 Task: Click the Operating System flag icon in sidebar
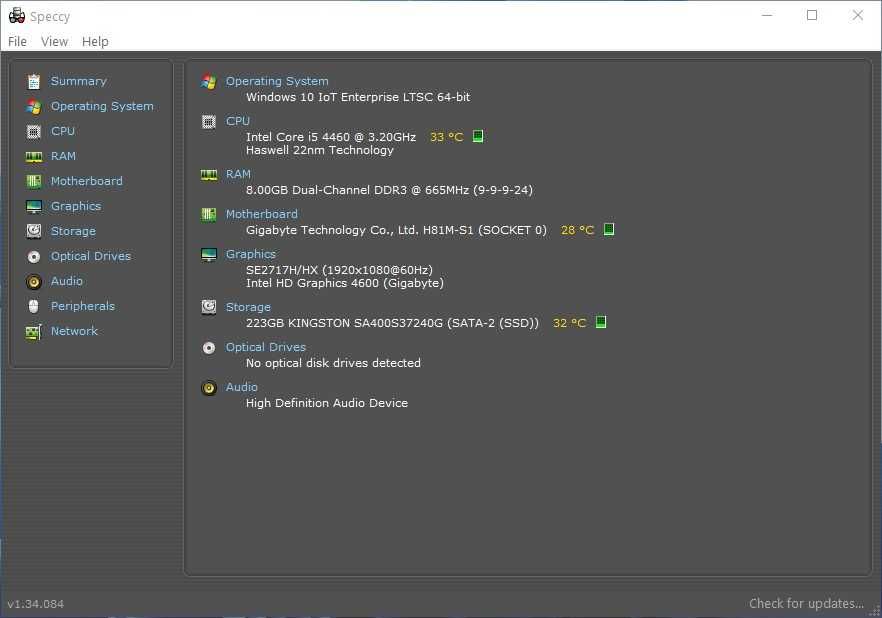pyautogui.click(x=34, y=106)
